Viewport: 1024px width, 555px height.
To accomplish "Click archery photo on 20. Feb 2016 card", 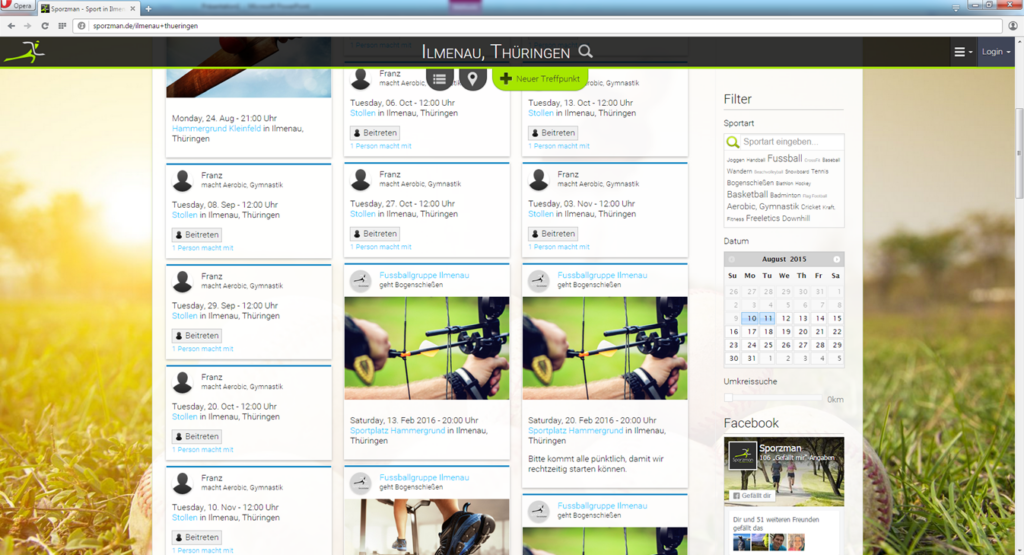I will tap(605, 348).
